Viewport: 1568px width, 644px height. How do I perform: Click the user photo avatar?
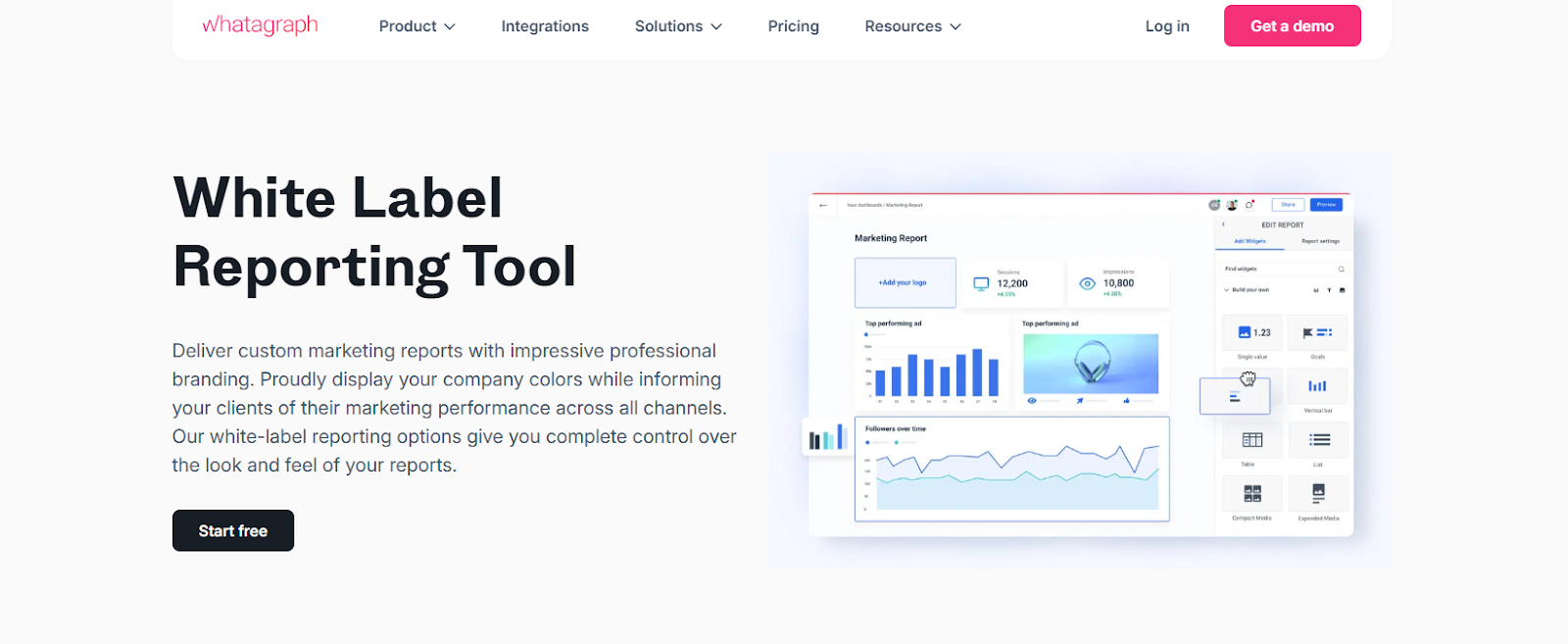tap(1232, 205)
